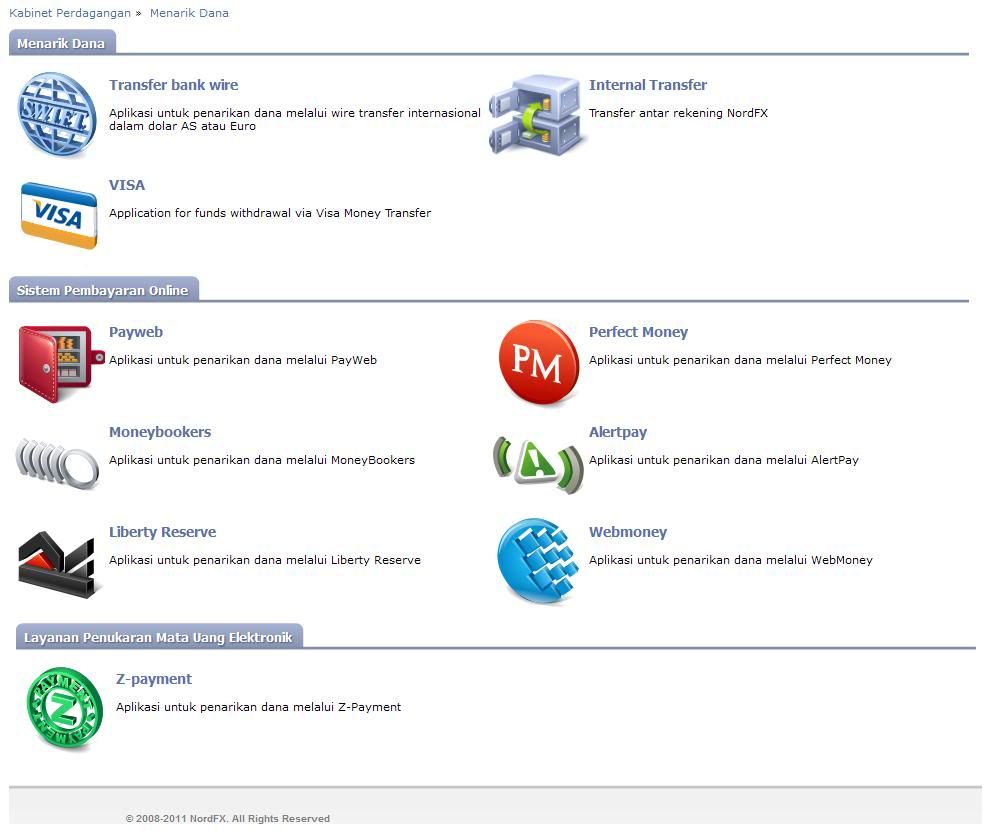Viewport: 1001px width, 831px height.
Task: Click 'penarikan dana melalui WebMoney' description
Action: coord(730,560)
